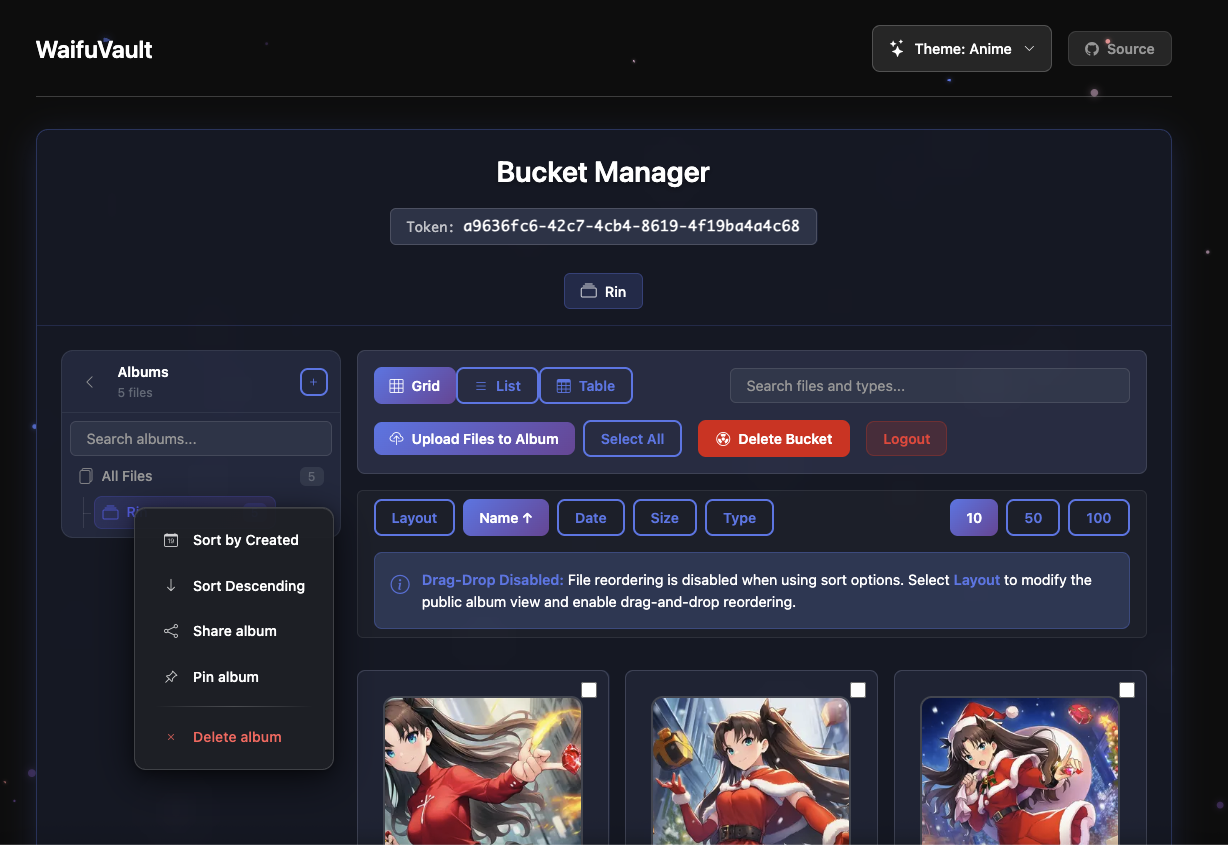Click the All Files count badge 5
The width and height of the screenshot is (1228, 845).
pyautogui.click(x=311, y=477)
